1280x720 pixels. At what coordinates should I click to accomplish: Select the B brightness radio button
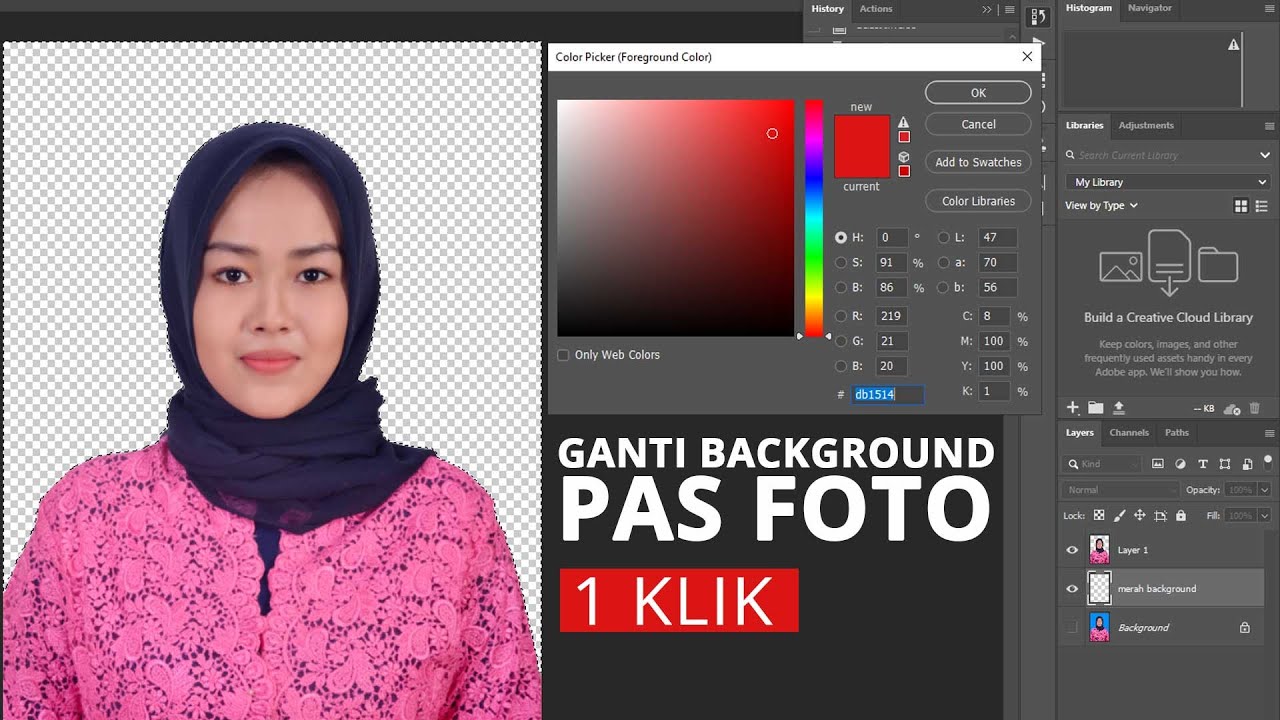click(x=841, y=288)
